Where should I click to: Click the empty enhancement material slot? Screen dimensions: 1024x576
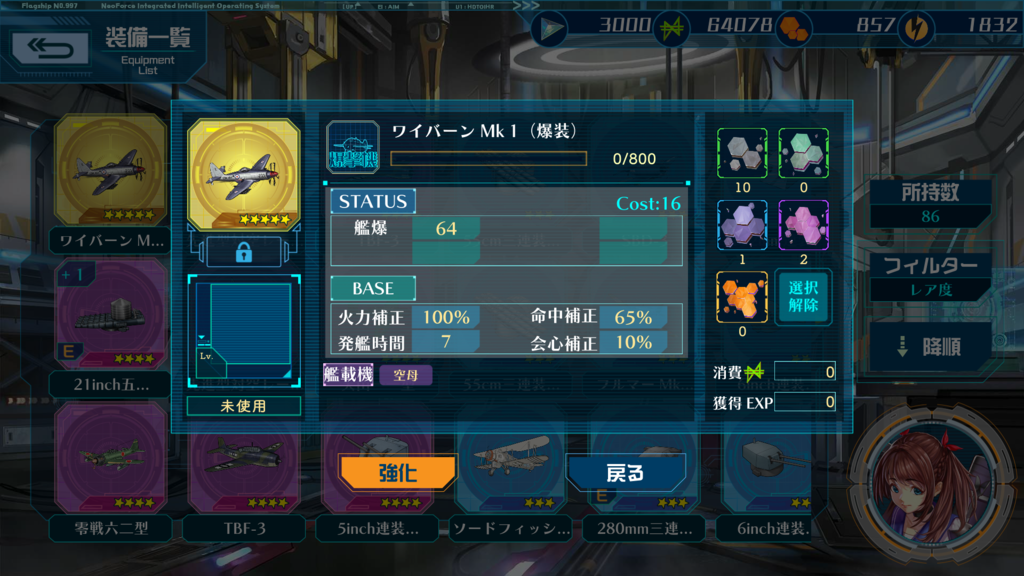[x=244, y=331]
